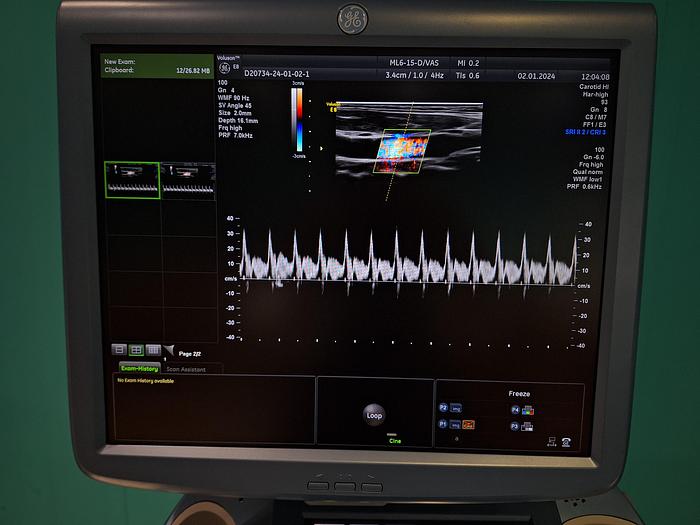The image size is (700, 525).
Task: Click the Clipboard 12/26.82 MB status
Action: [157, 71]
